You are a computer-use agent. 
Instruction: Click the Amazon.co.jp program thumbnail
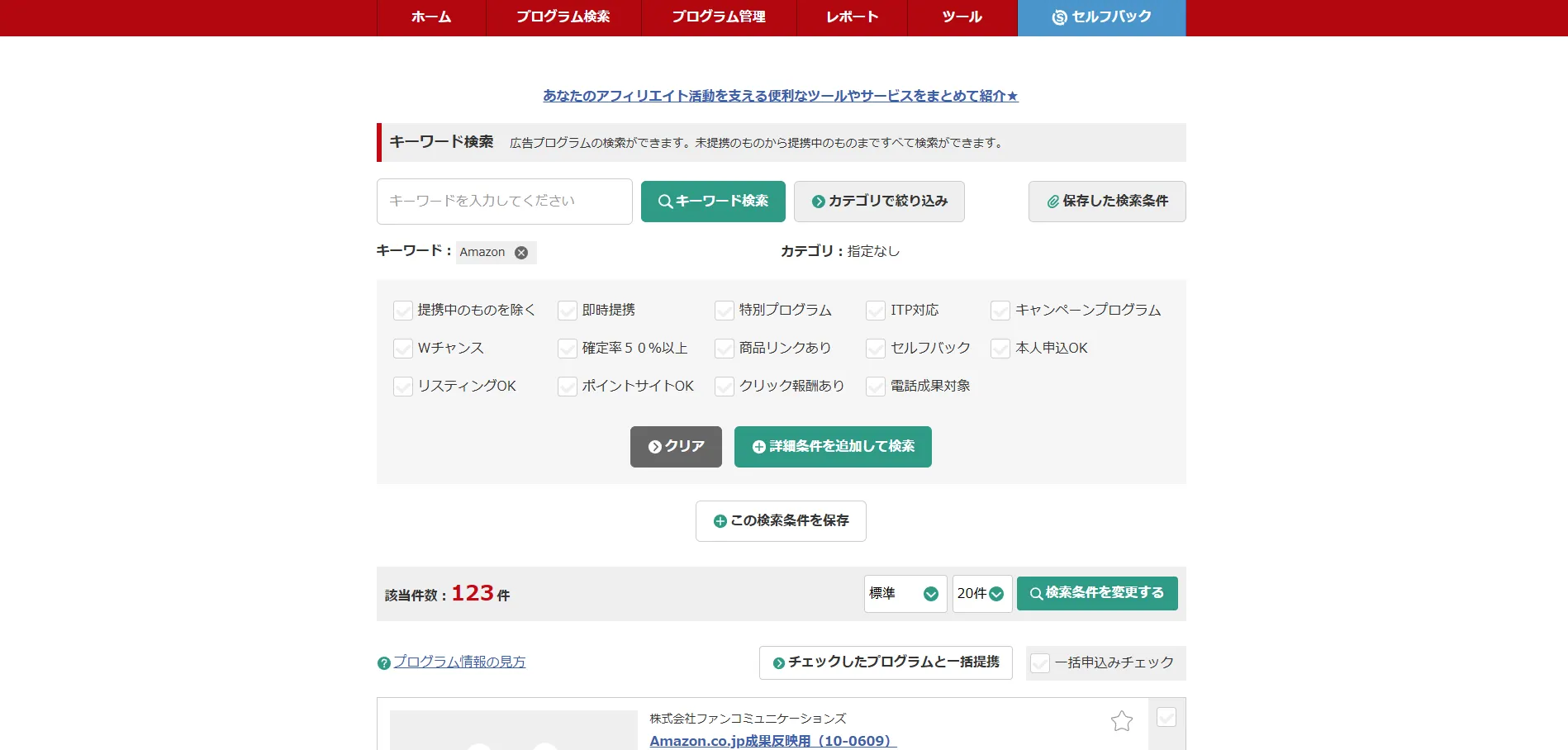[x=513, y=730]
